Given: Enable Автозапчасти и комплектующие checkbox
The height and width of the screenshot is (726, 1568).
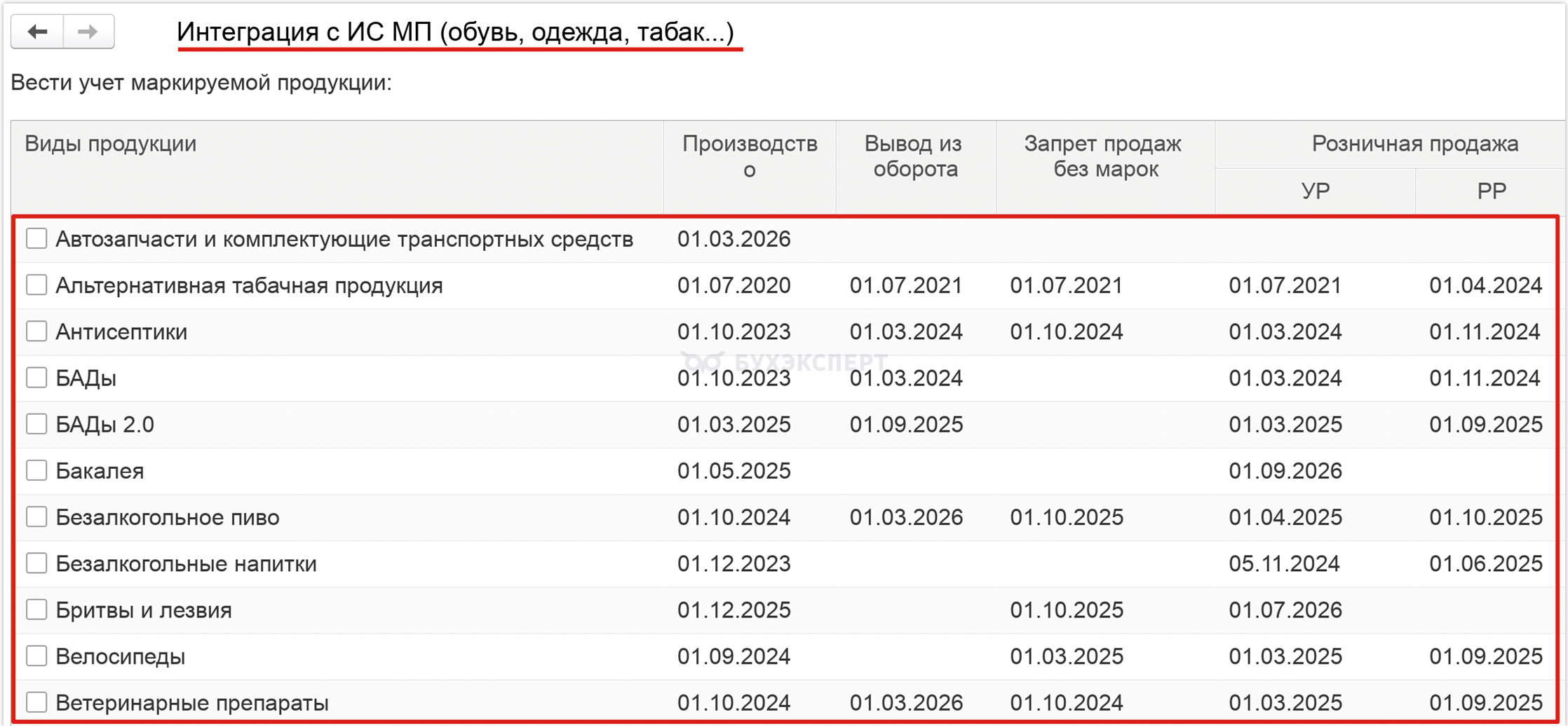Looking at the screenshot, I should click(36, 238).
